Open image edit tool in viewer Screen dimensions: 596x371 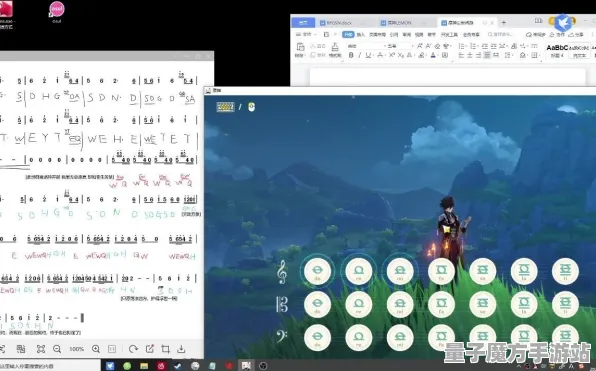click(149, 349)
